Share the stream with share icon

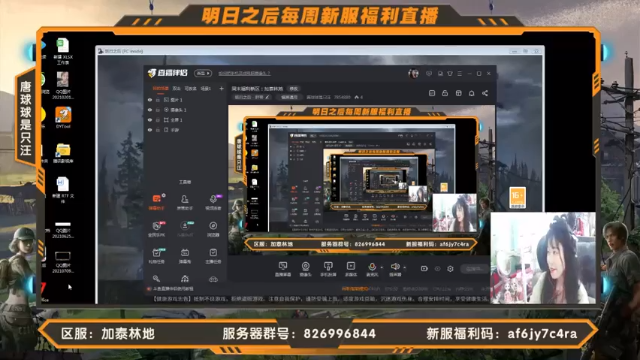coord(485,93)
